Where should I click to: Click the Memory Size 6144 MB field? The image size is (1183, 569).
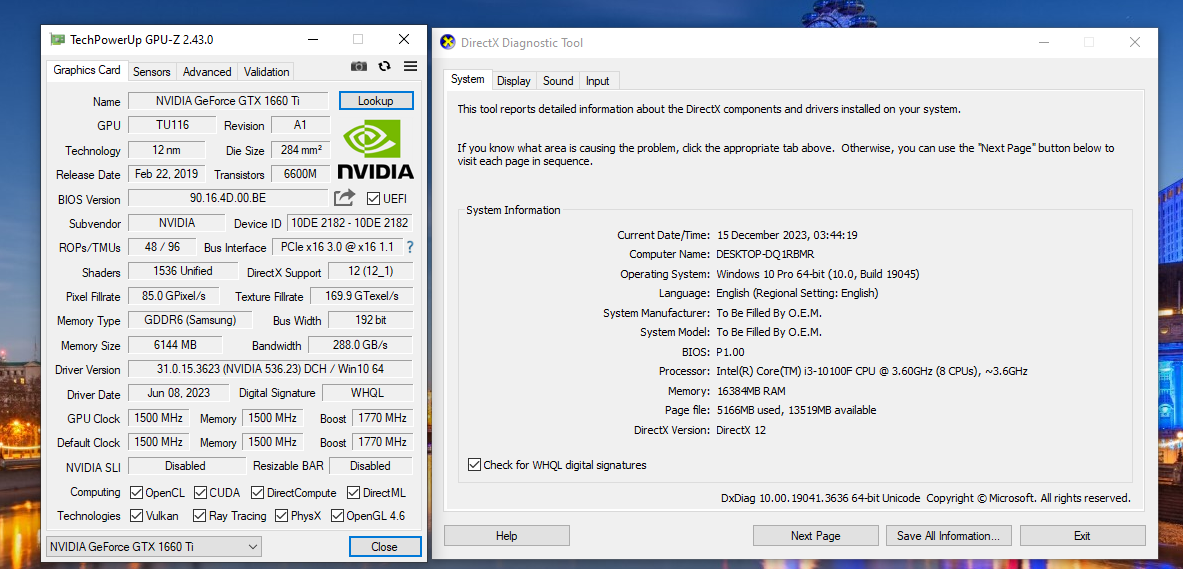click(x=175, y=345)
